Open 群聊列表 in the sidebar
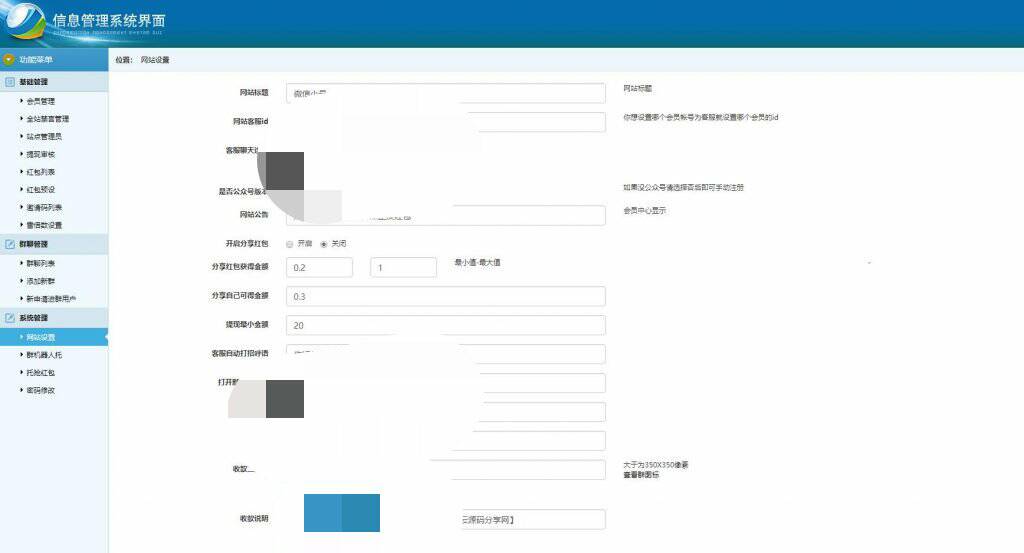The width and height of the screenshot is (1024, 553). tap(40, 264)
